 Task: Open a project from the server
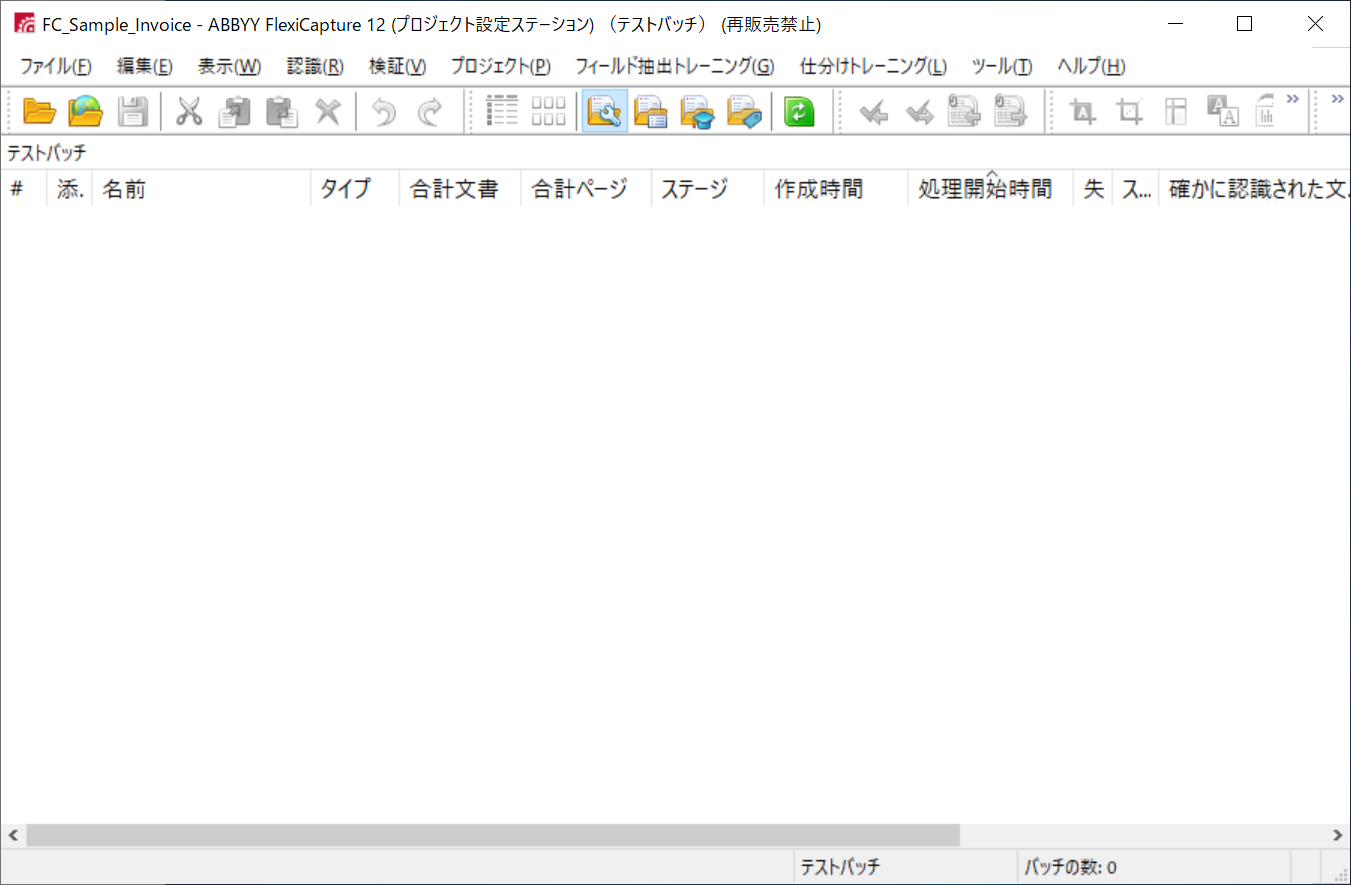click(85, 111)
